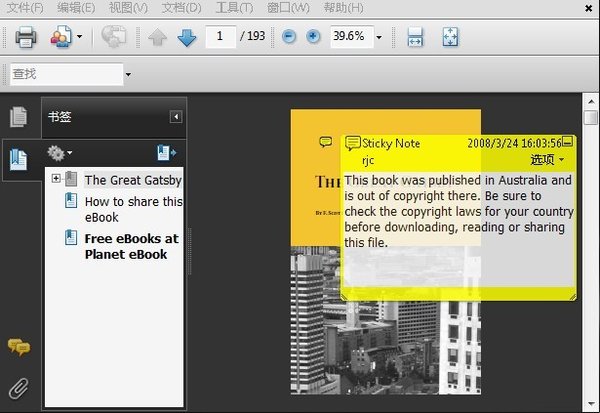This screenshot has height=413, width=600.
Task: Click the page number input field
Action: coord(220,37)
